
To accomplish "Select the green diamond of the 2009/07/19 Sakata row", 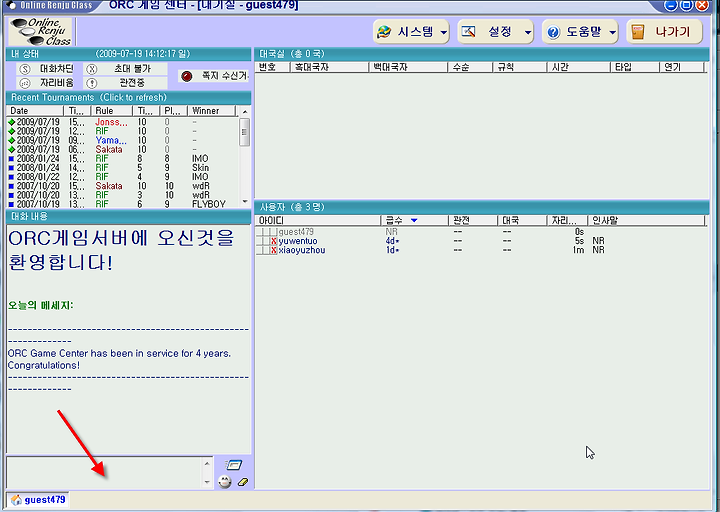I will click(11, 150).
